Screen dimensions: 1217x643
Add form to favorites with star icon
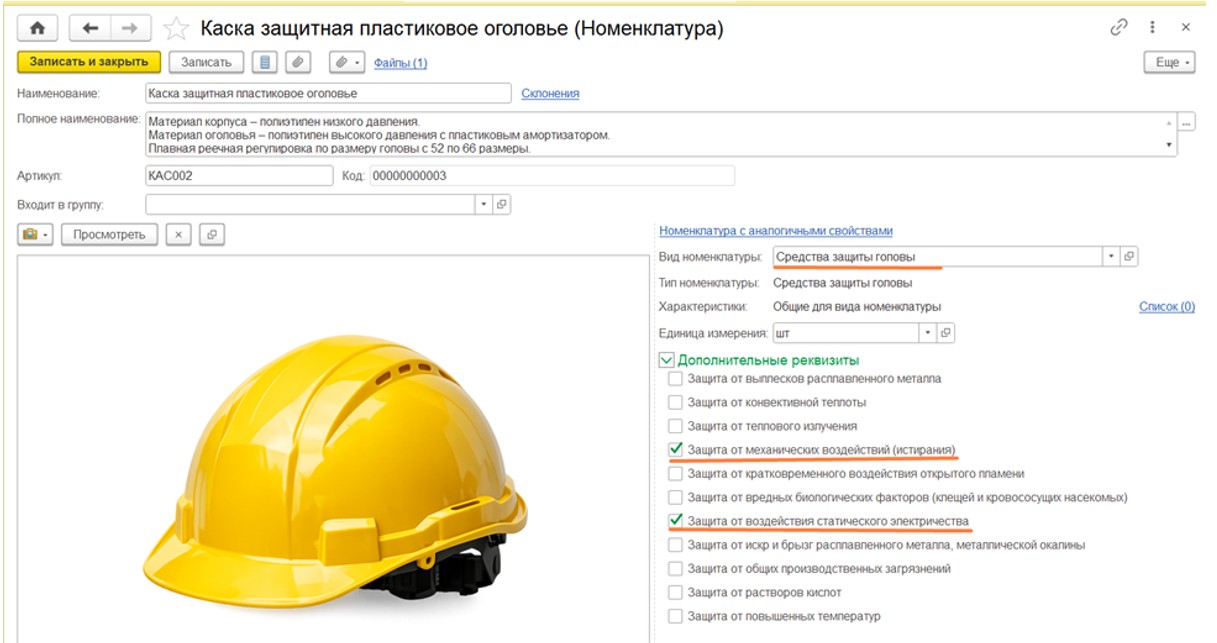(176, 29)
